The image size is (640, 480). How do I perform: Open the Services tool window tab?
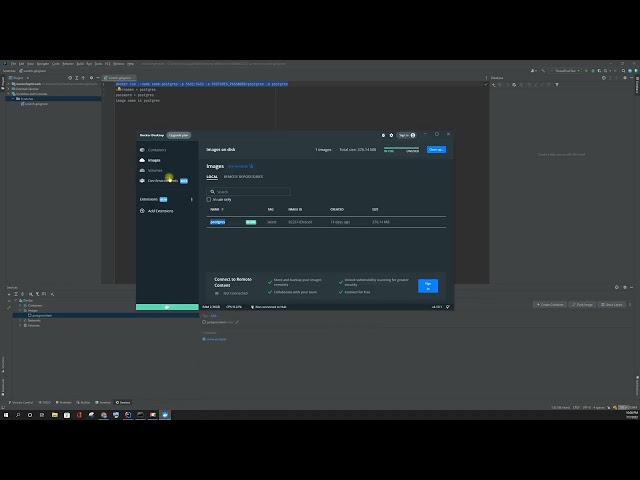(x=123, y=402)
